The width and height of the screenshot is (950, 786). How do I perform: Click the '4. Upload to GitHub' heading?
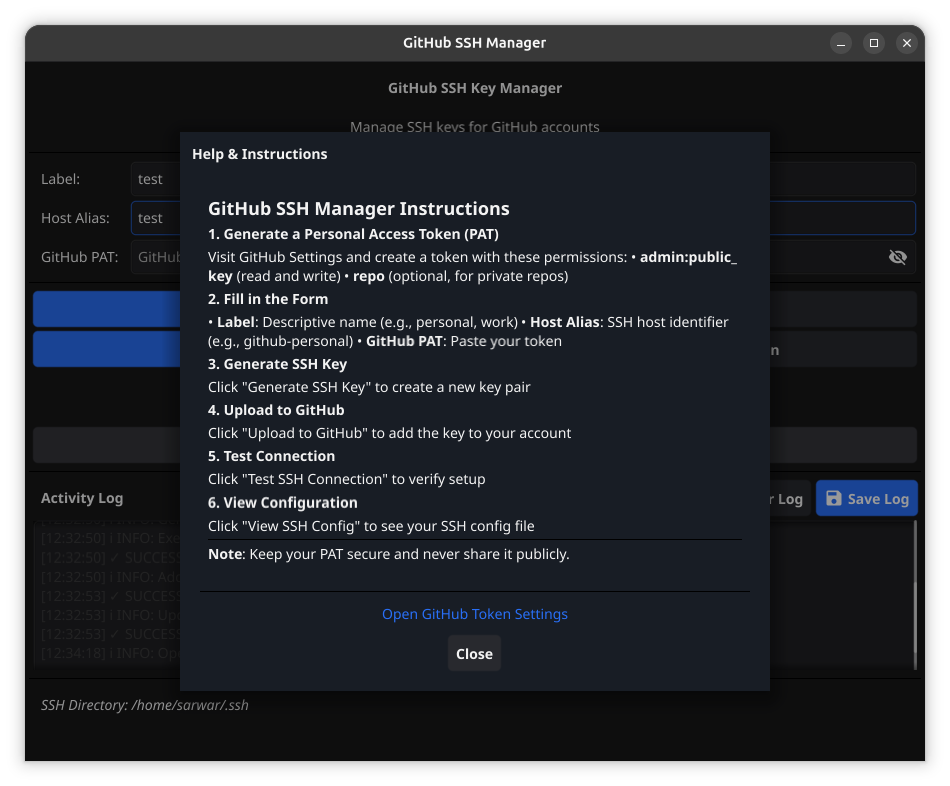(x=276, y=410)
